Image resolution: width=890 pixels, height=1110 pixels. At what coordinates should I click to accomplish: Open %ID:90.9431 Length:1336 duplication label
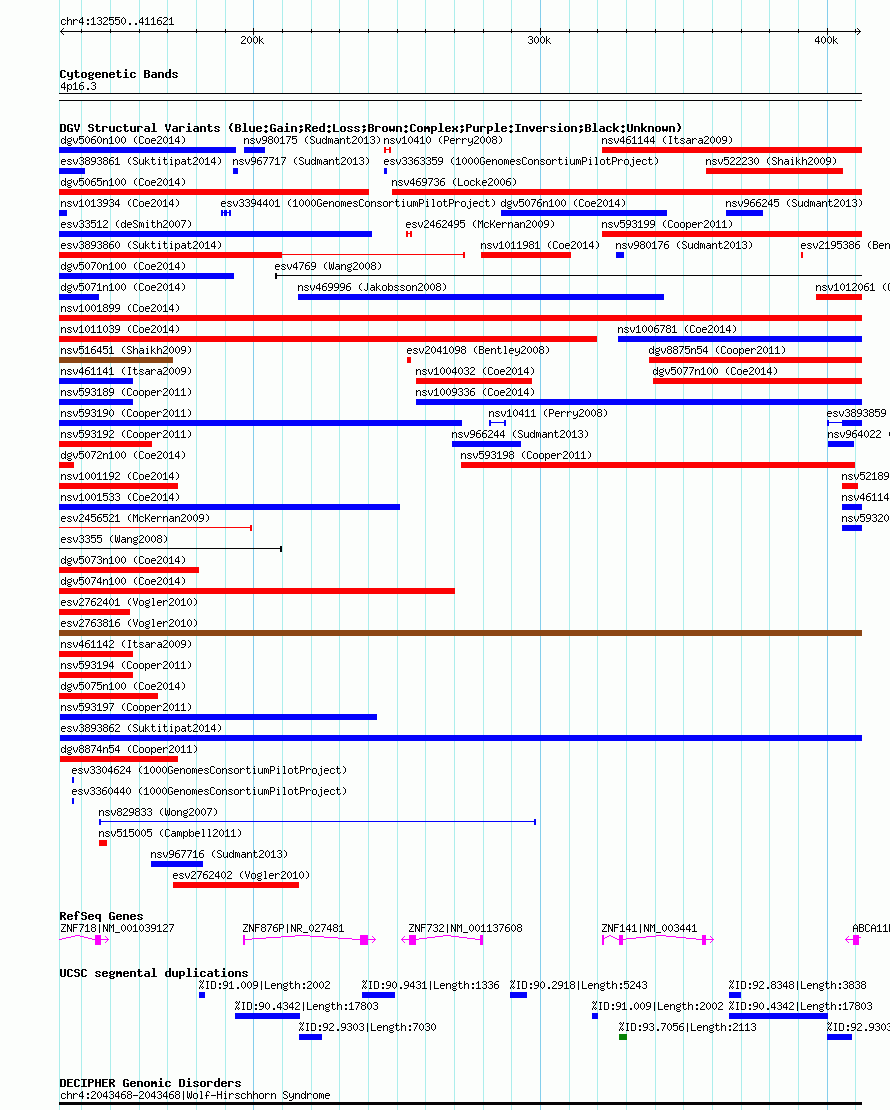pos(430,985)
